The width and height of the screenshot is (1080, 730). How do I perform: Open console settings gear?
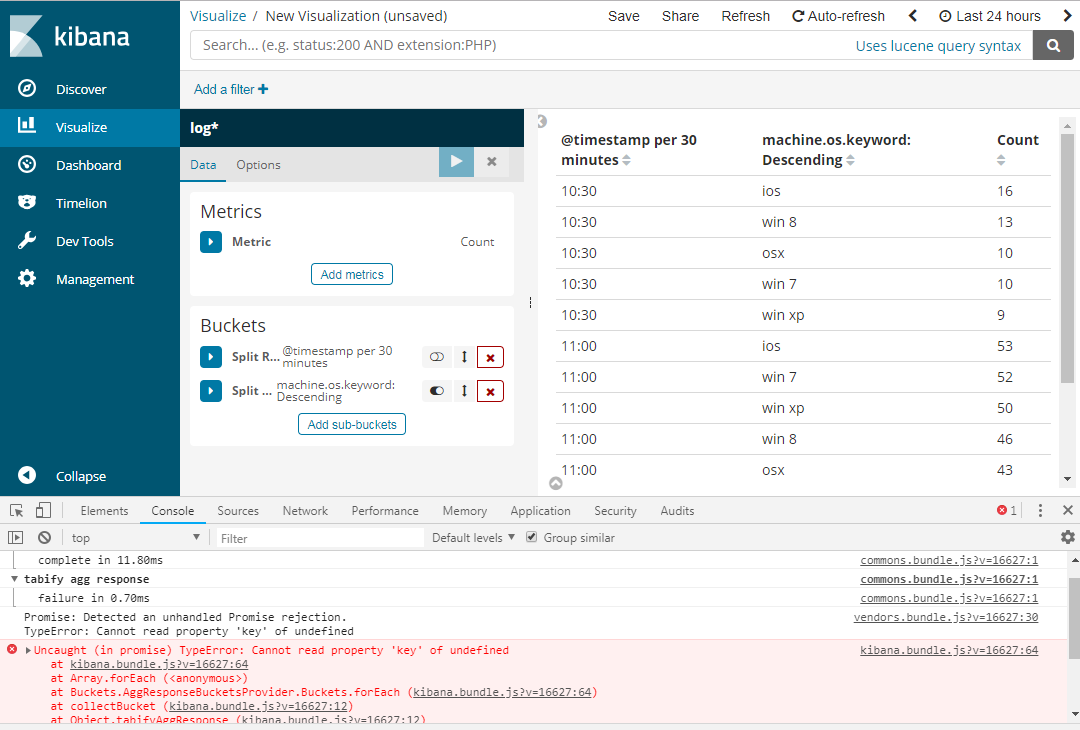1068,537
